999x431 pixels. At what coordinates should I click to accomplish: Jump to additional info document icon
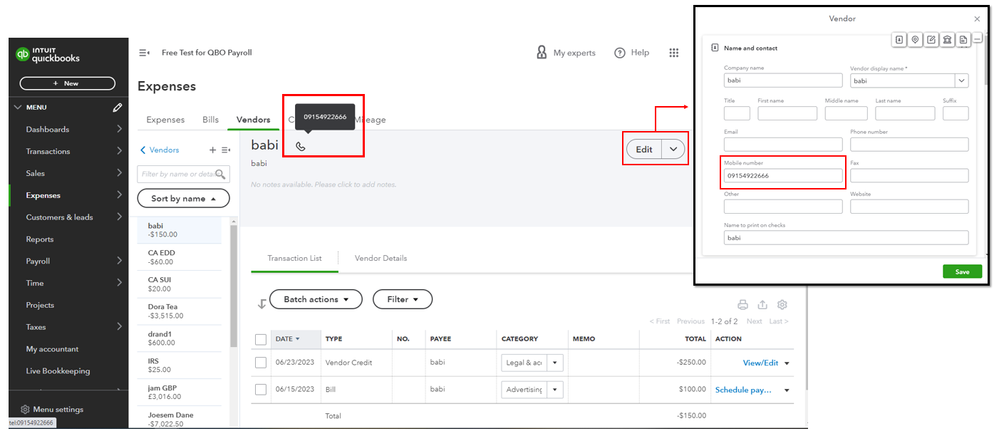(963, 40)
